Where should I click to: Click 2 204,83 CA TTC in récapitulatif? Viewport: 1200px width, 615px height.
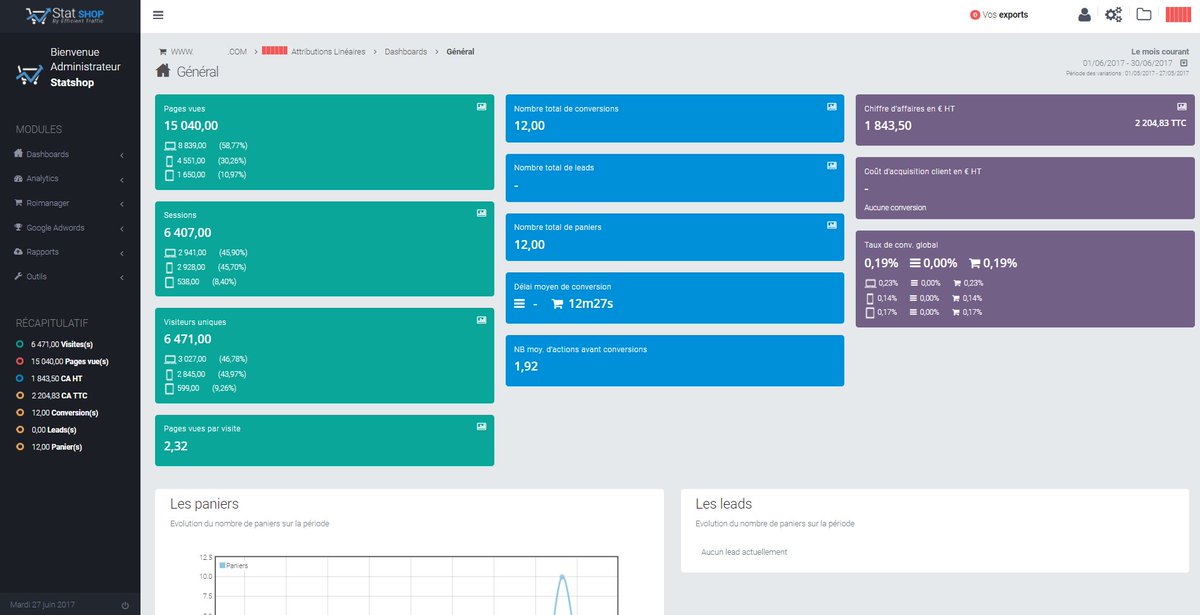tap(59, 395)
